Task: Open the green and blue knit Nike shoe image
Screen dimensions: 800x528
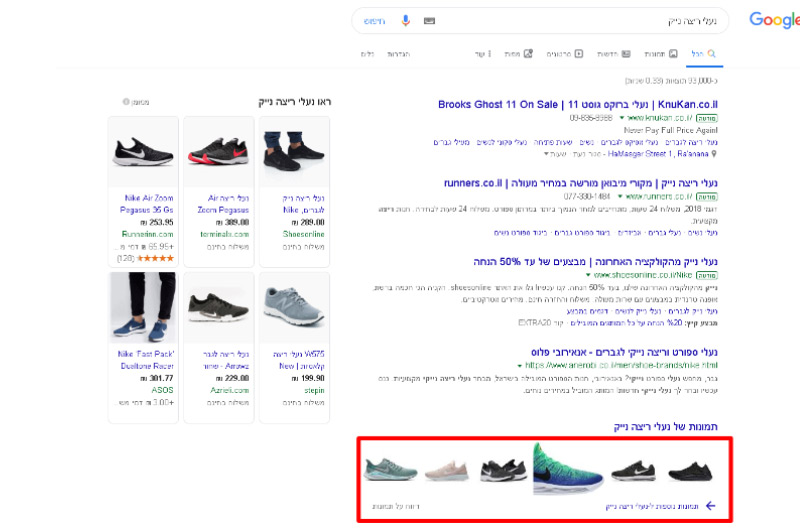Action: point(568,468)
